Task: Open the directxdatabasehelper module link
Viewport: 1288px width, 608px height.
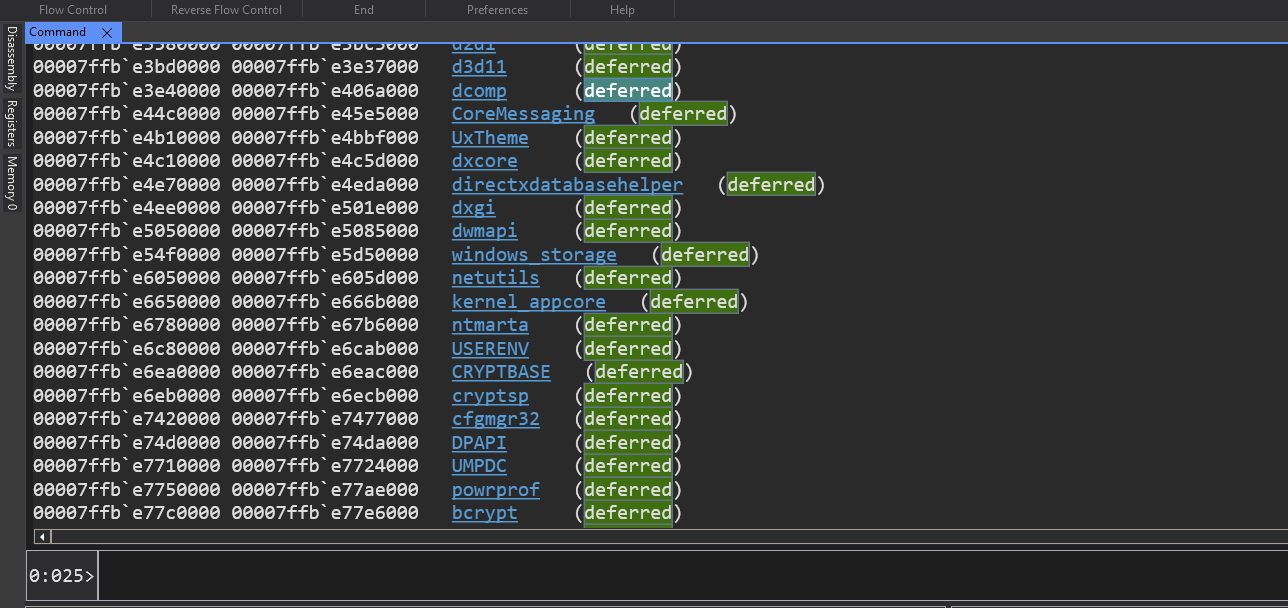Action: 567,185
